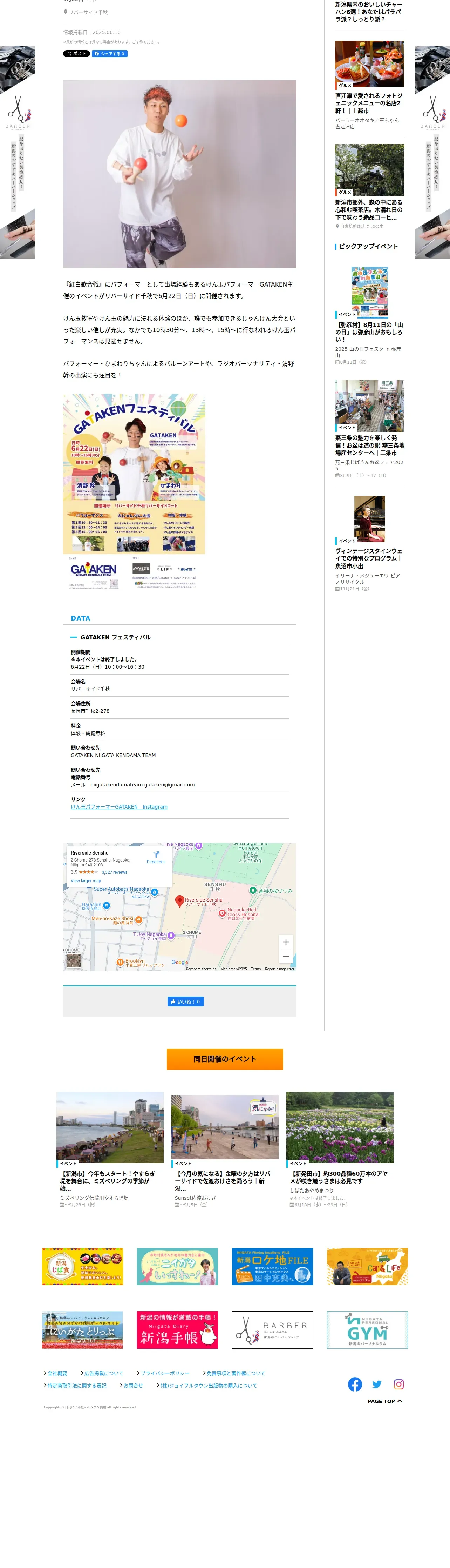Open the GATAKEN Instagram link
This screenshot has height=1568, width=450.
[x=118, y=806]
